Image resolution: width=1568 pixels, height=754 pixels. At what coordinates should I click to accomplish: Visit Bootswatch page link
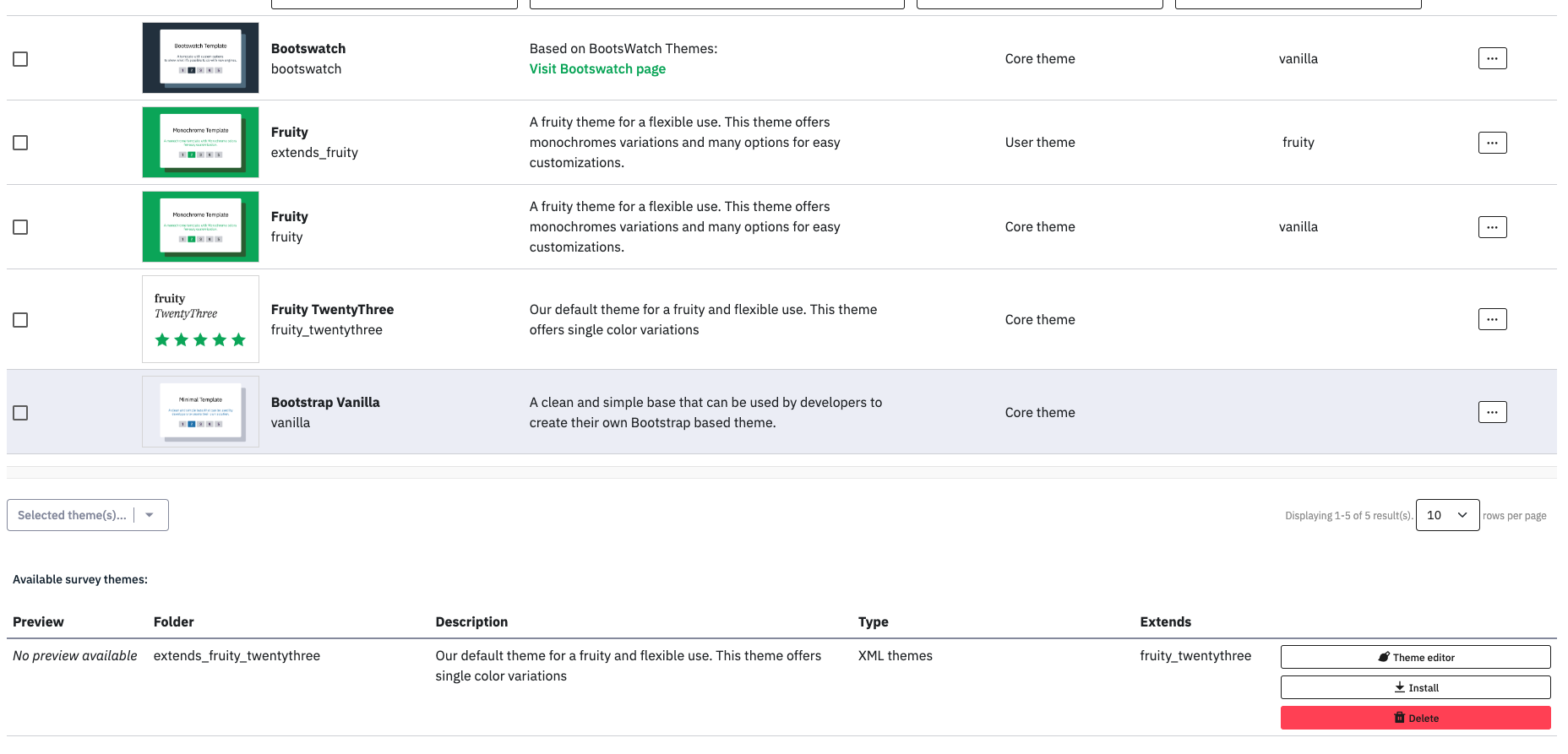(x=597, y=69)
